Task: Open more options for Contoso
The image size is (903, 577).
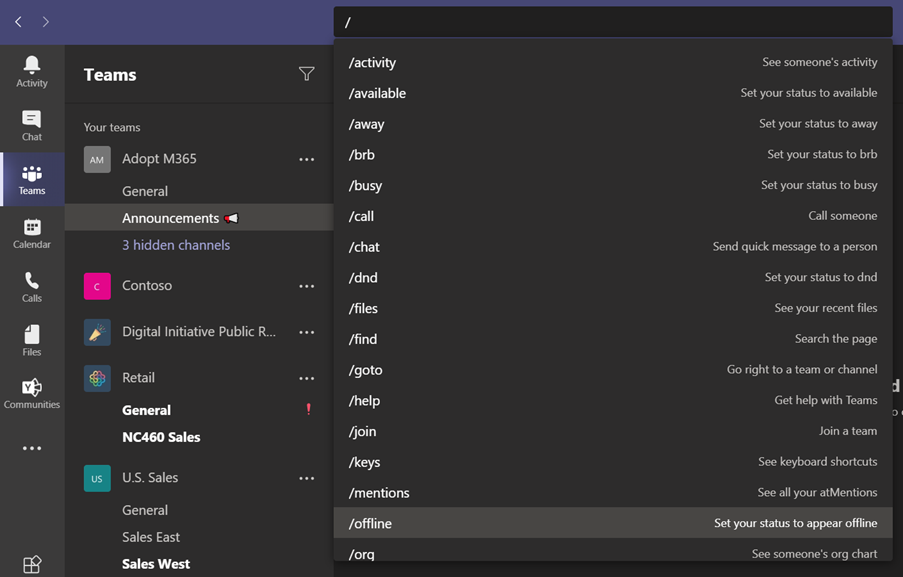Action: pos(306,286)
